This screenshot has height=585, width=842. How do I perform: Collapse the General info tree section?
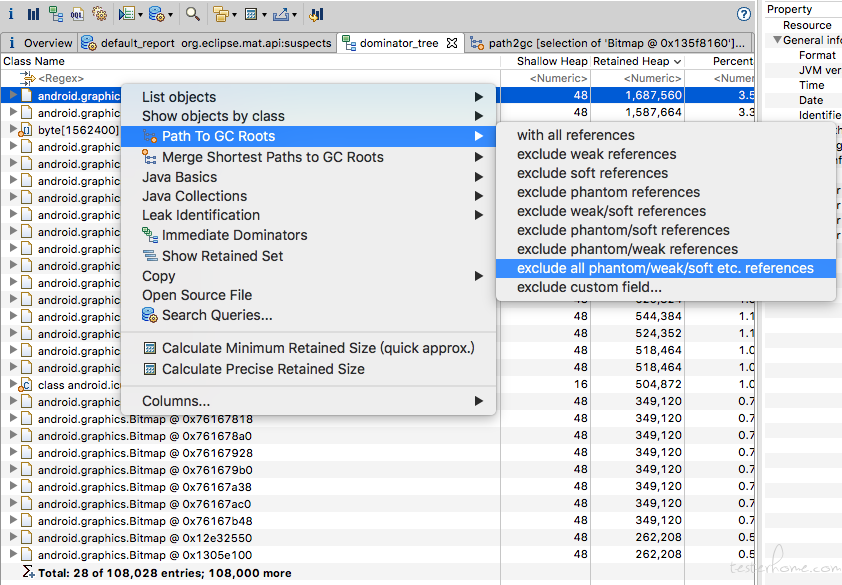tap(777, 41)
